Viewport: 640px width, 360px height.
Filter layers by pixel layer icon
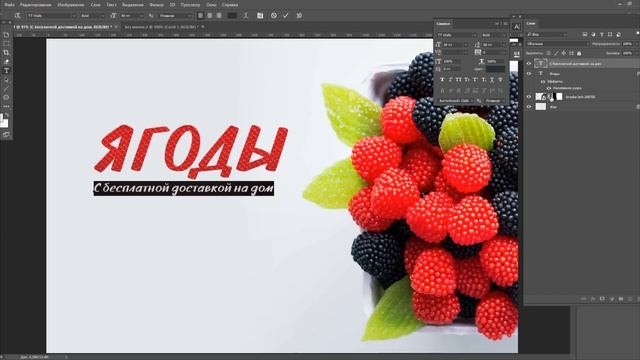coord(585,34)
